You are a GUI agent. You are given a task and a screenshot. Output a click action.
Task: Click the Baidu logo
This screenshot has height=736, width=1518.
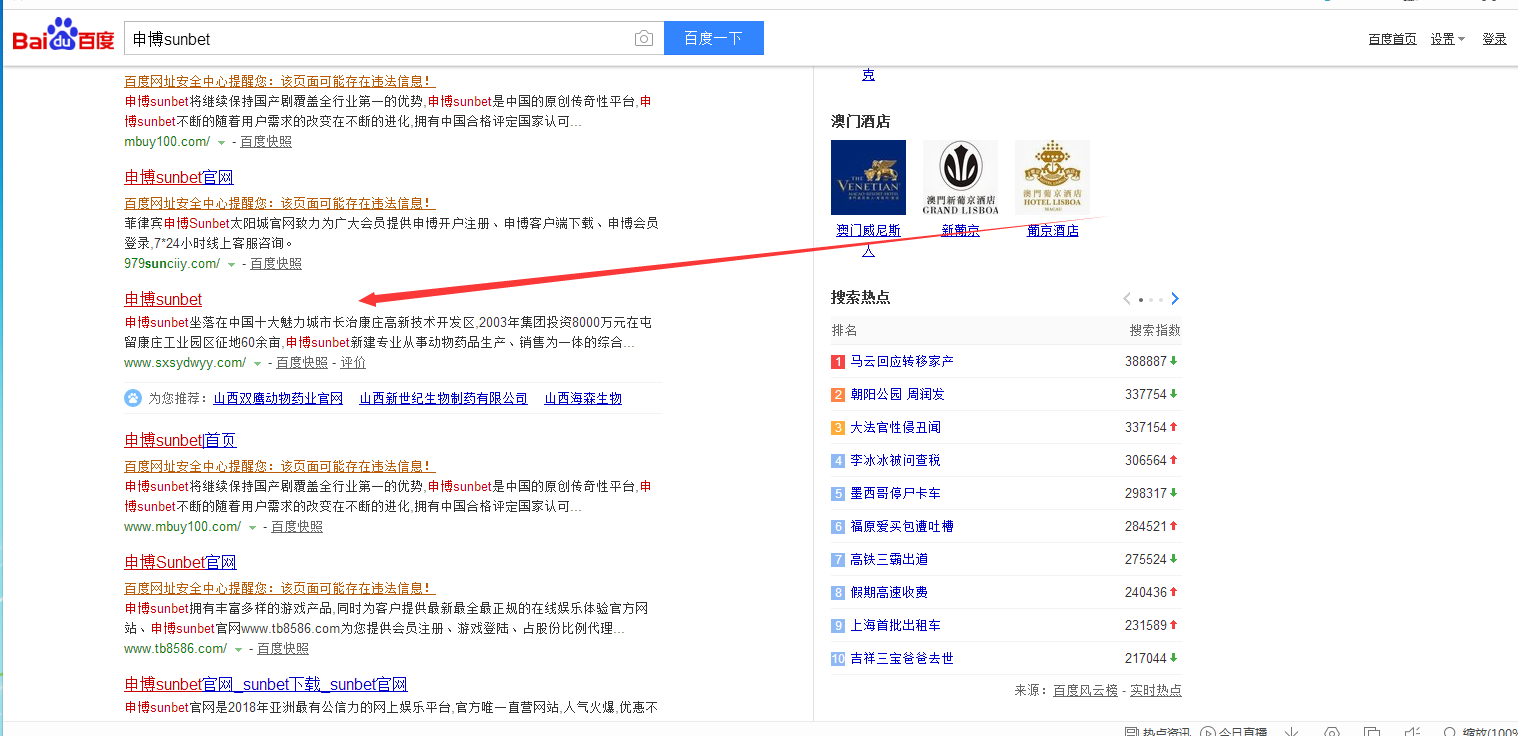pos(63,37)
